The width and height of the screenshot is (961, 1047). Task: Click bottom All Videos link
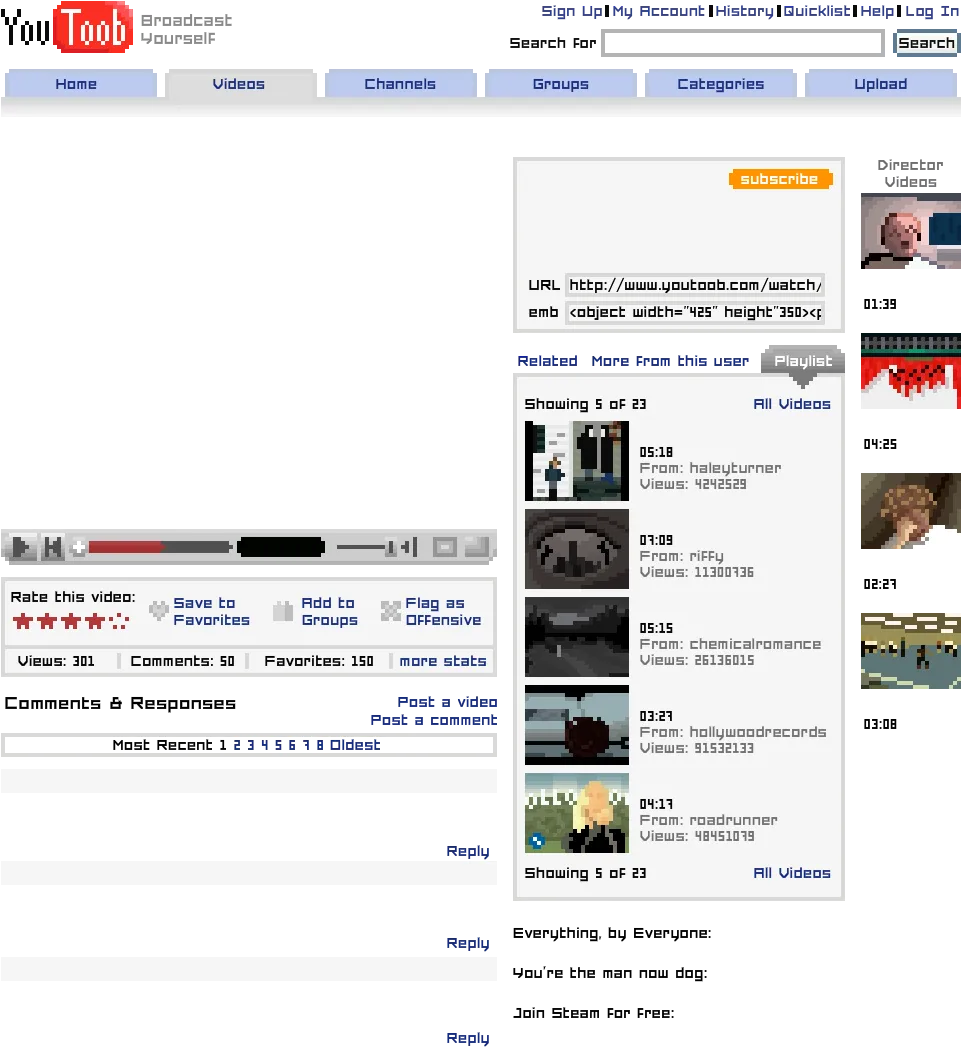pyautogui.click(x=792, y=873)
